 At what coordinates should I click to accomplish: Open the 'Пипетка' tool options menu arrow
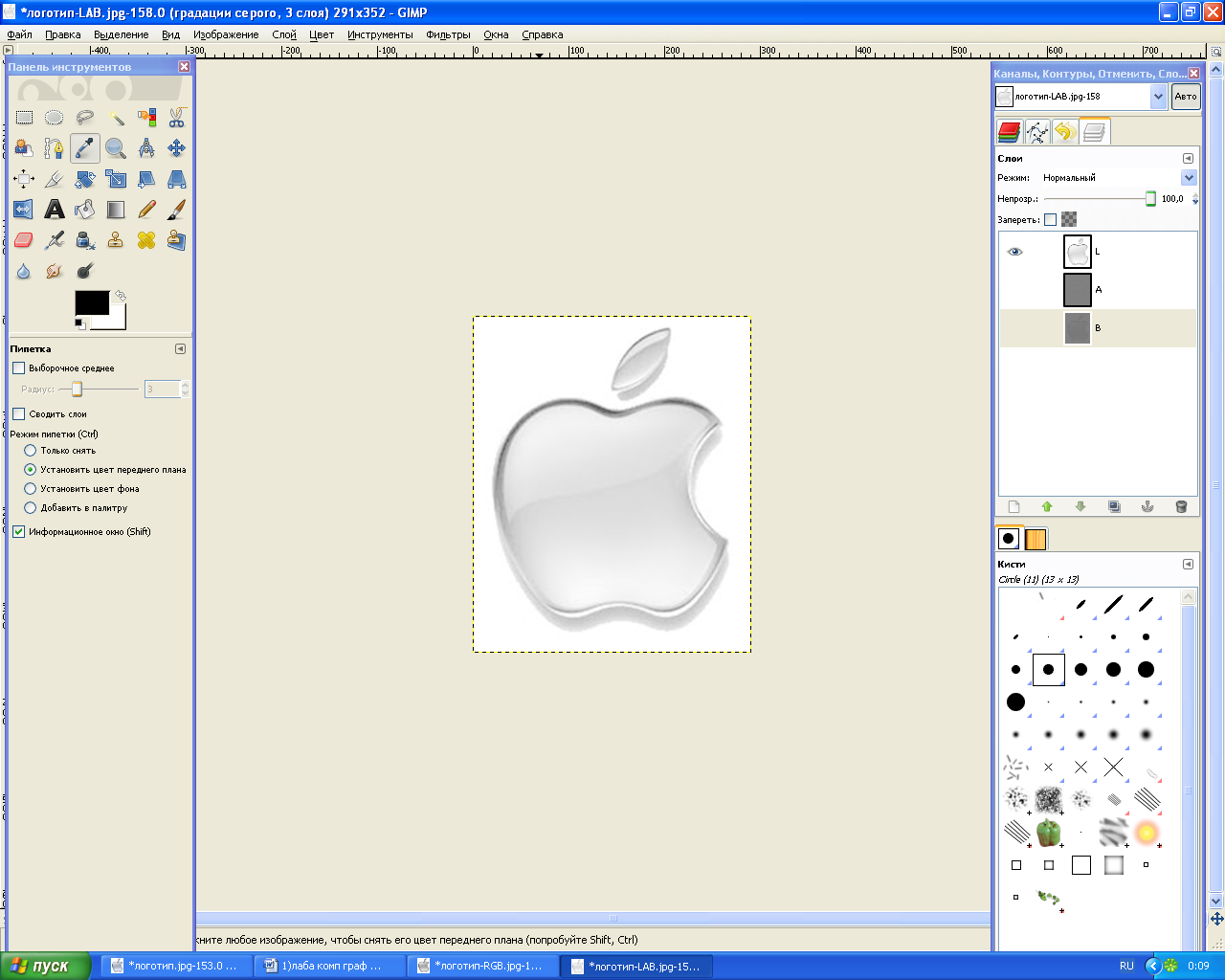180,348
